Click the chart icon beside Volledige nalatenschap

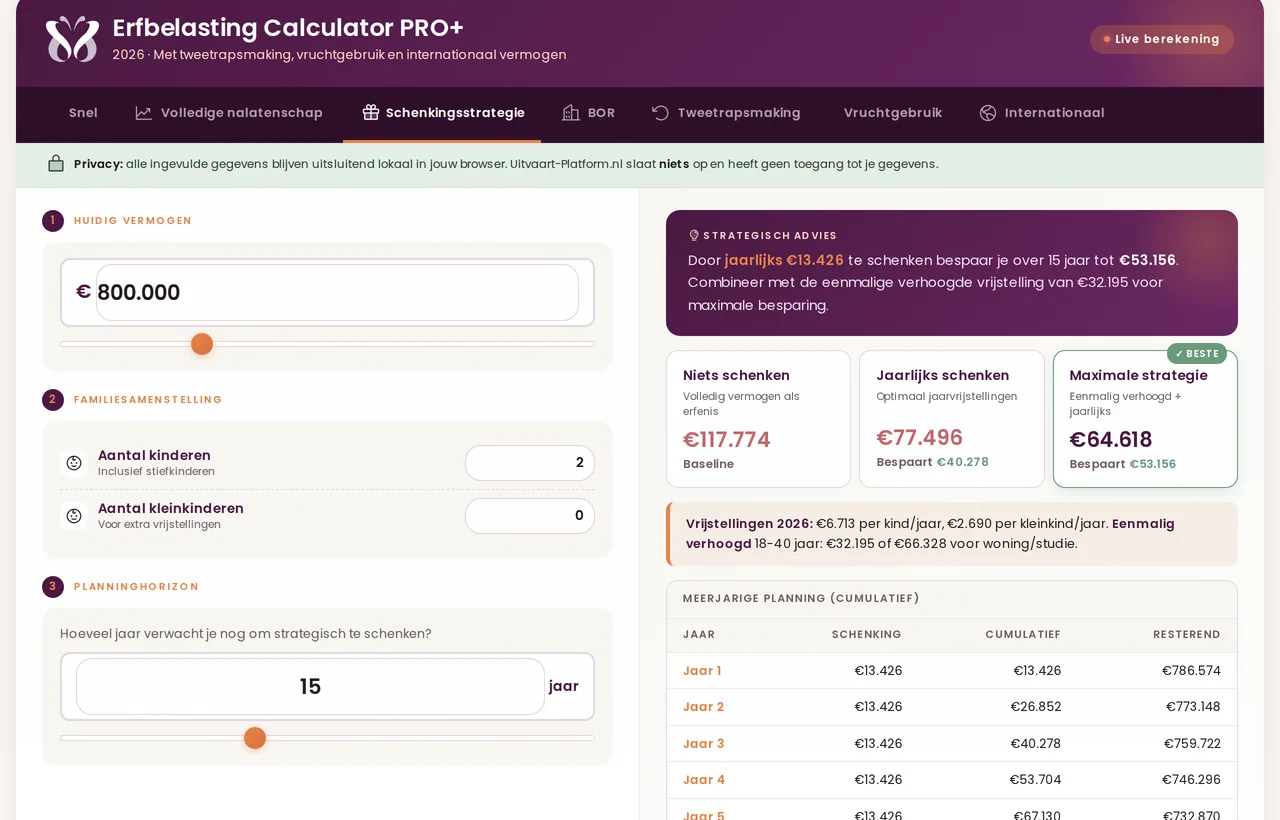point(144,113)
